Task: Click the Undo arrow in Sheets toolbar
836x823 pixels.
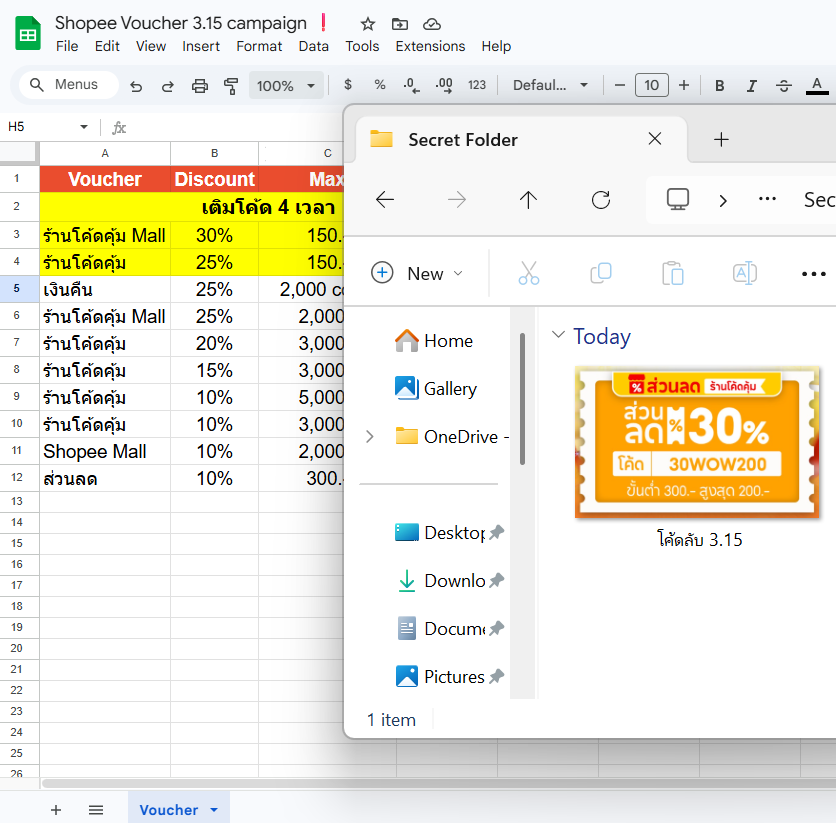Action: [x=136, y=85]
